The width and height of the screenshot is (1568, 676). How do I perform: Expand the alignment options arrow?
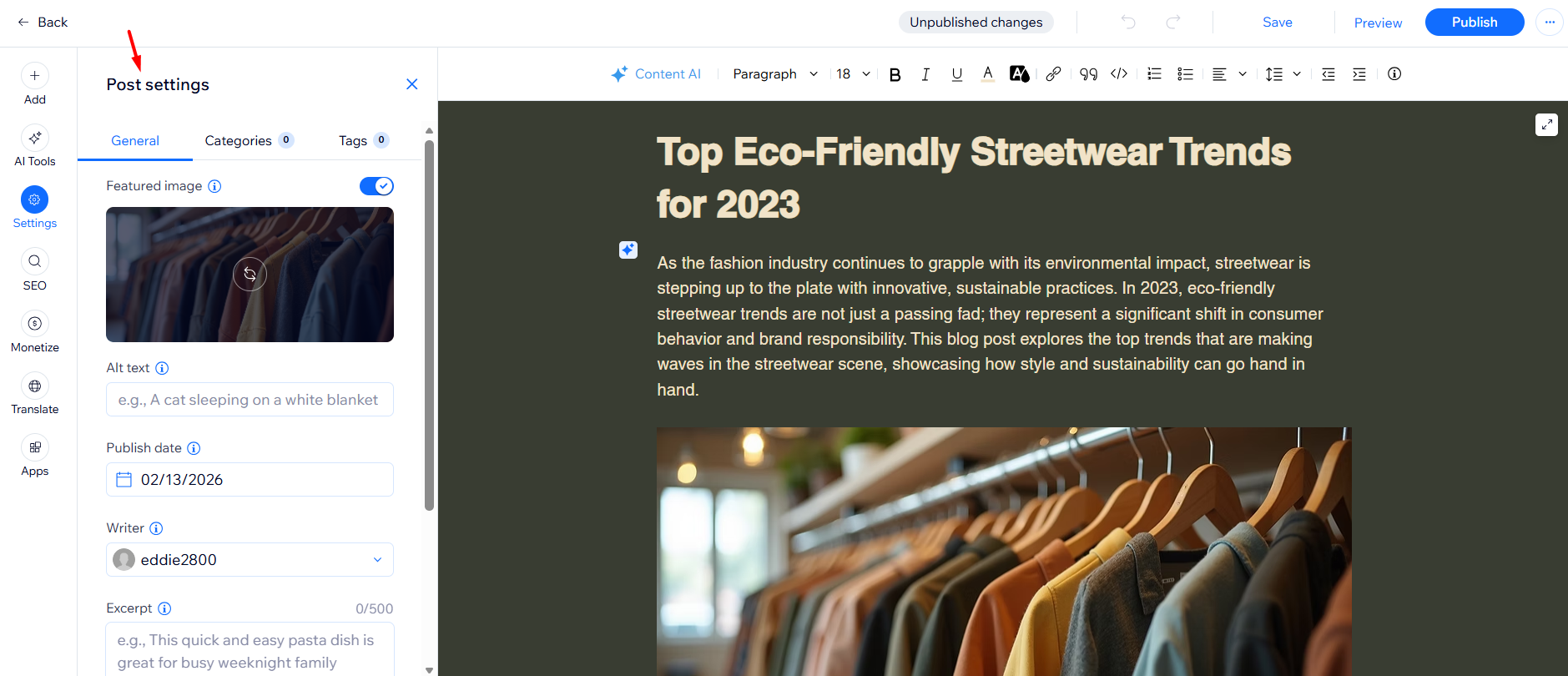[1243, 74]
